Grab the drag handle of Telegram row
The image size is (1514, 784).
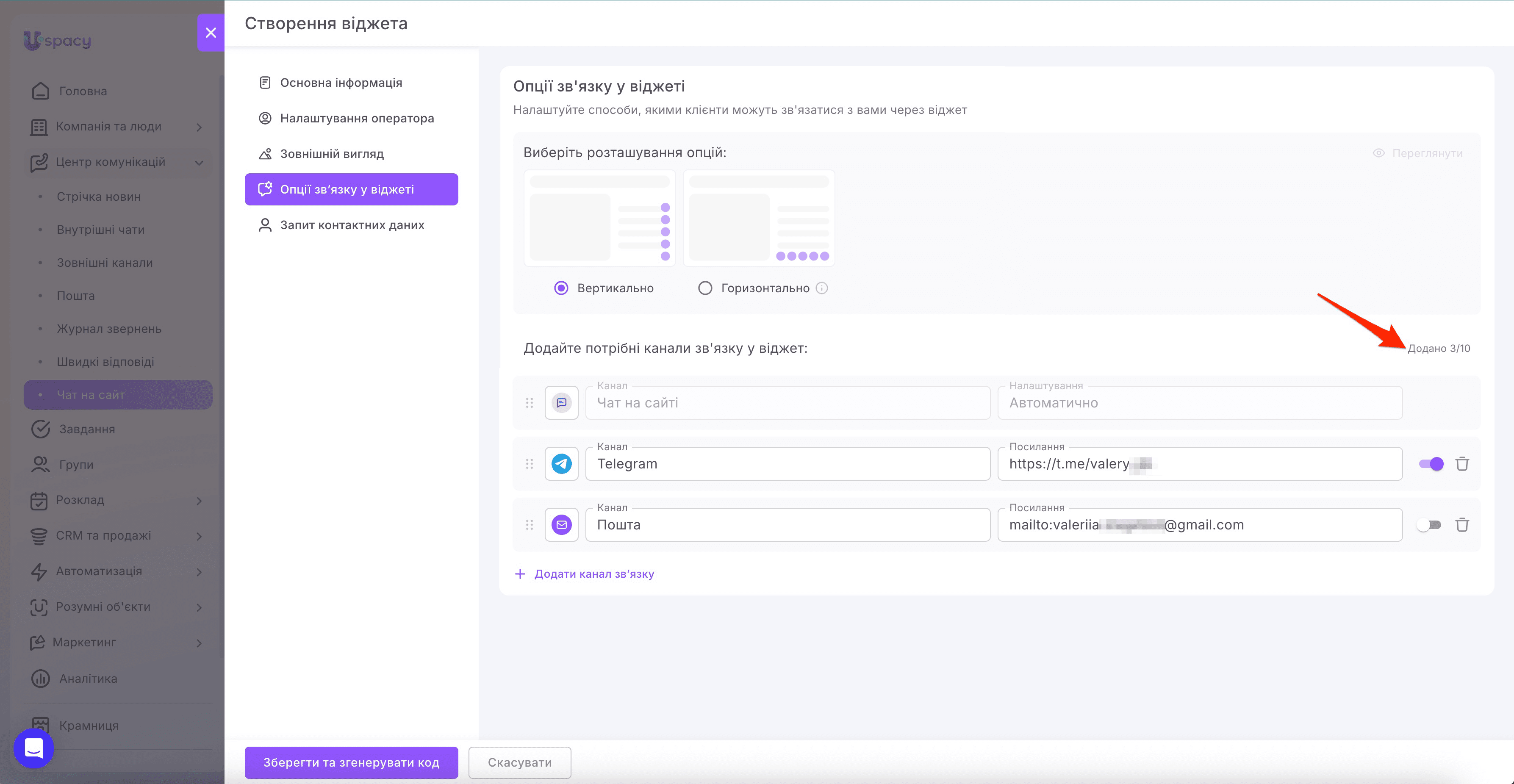pyautogui.click(x=529, y=464)
